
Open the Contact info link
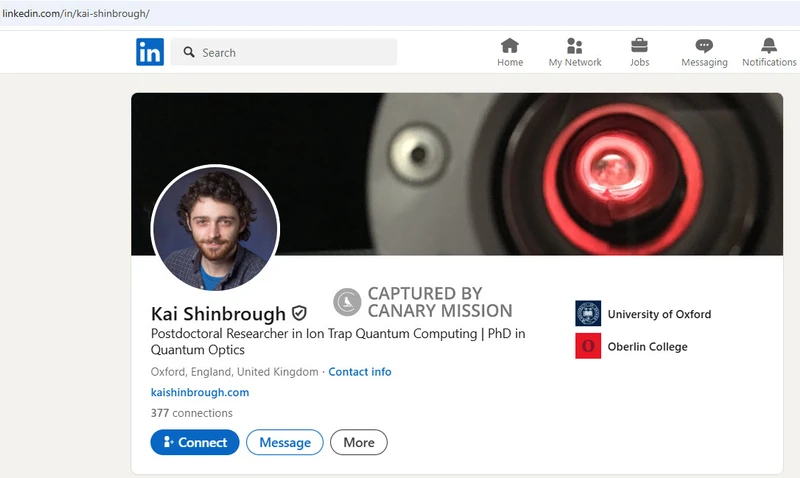360,372
